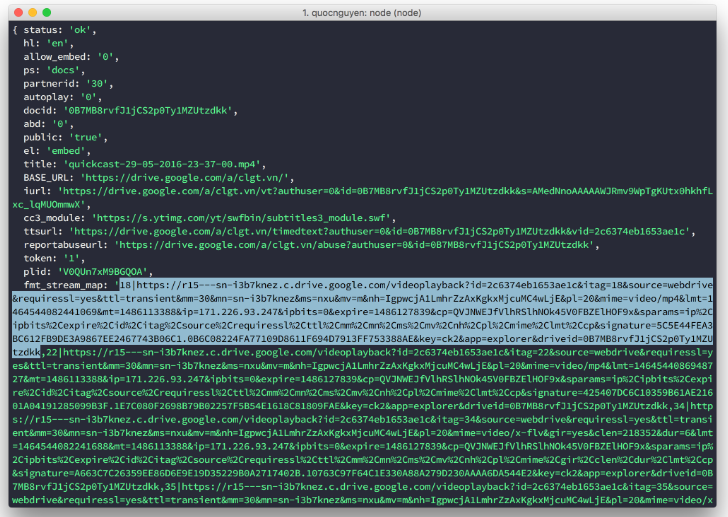
Task: Click the docid value '0B7MB8rvfJ1jCS2p0Ty1MZUtzdkk'
Action: click(148, 110)
